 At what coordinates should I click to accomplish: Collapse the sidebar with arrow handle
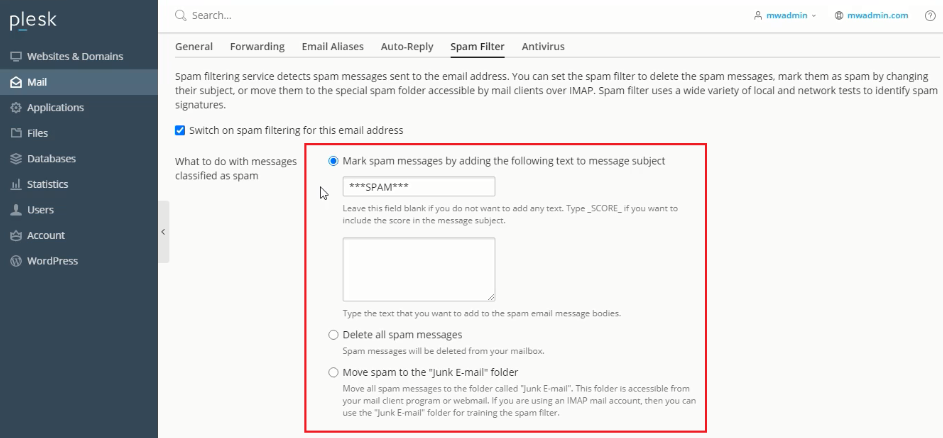(x=164, y=232)
